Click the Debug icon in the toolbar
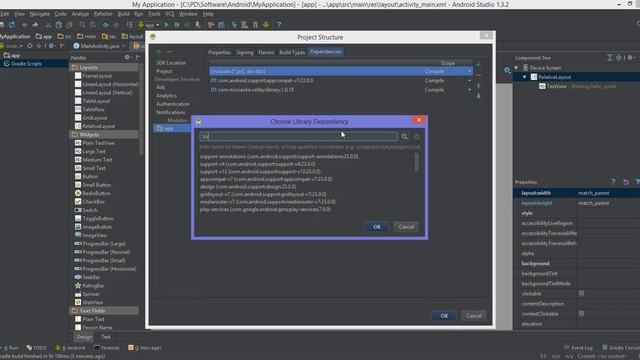The image size is (640, 360). click(x=177, y=25)
